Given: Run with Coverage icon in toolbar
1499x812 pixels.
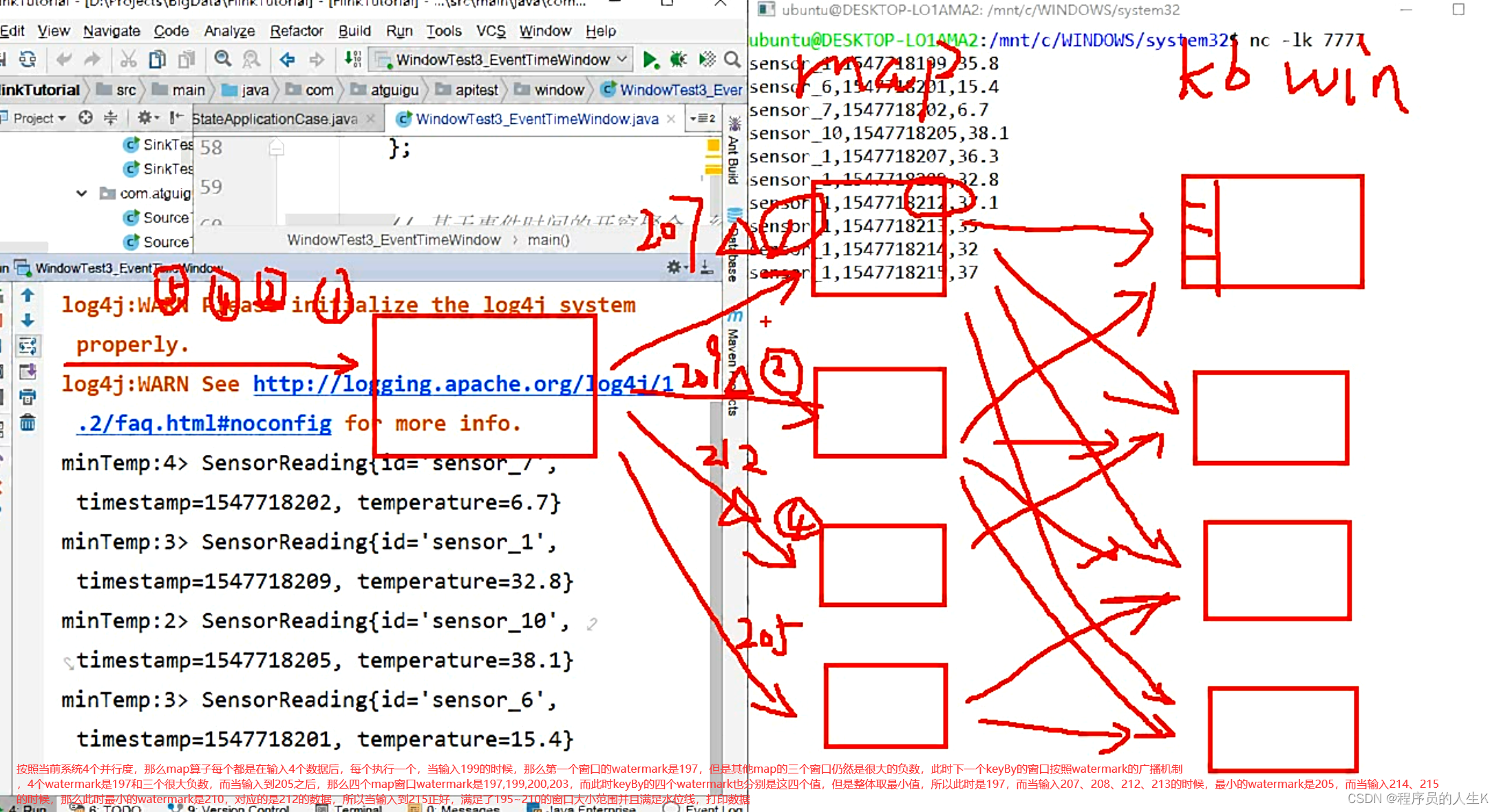Looking at the screenshot, I should click(707, 60).
